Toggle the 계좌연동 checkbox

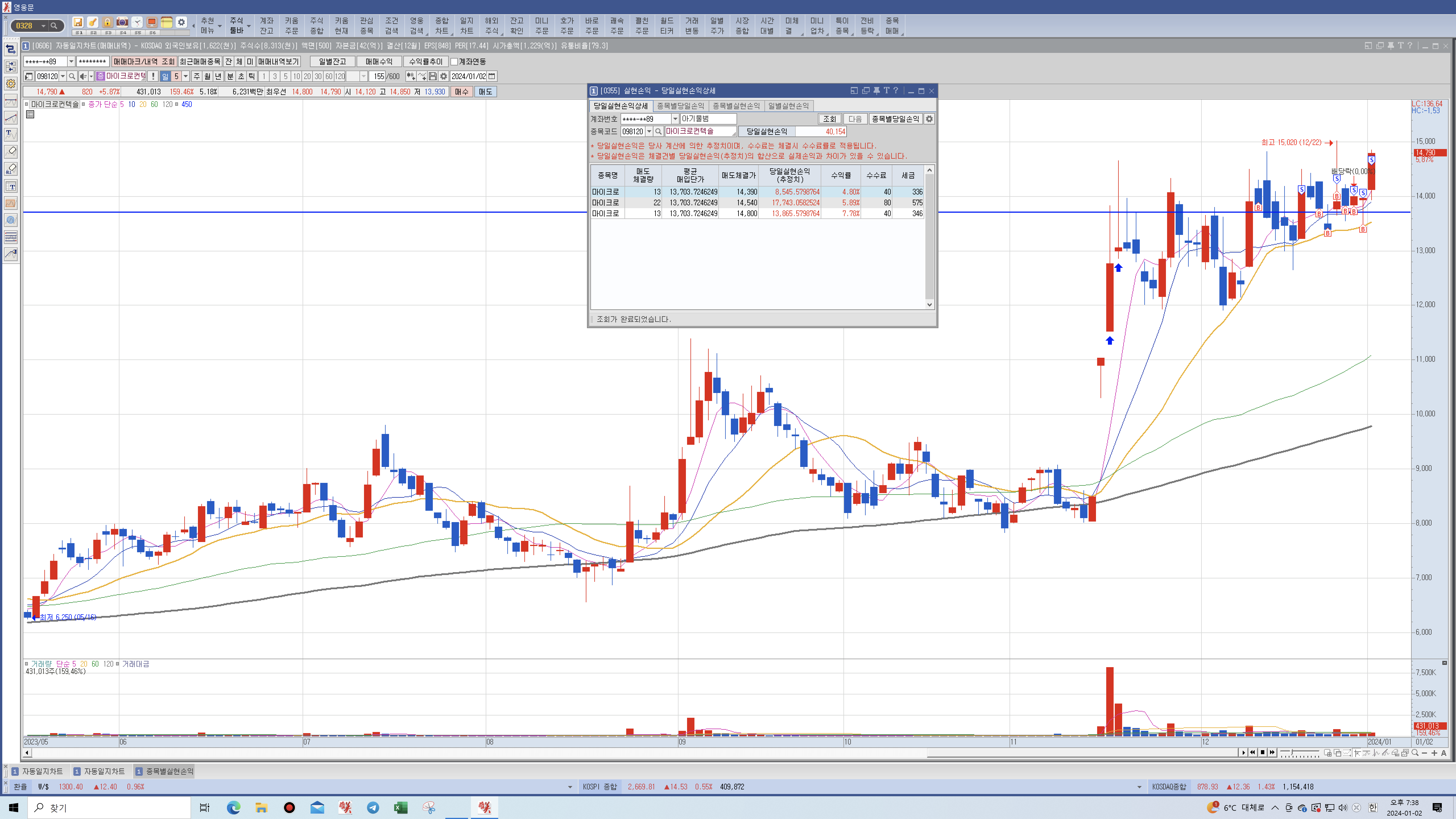[x=454, y=62]
